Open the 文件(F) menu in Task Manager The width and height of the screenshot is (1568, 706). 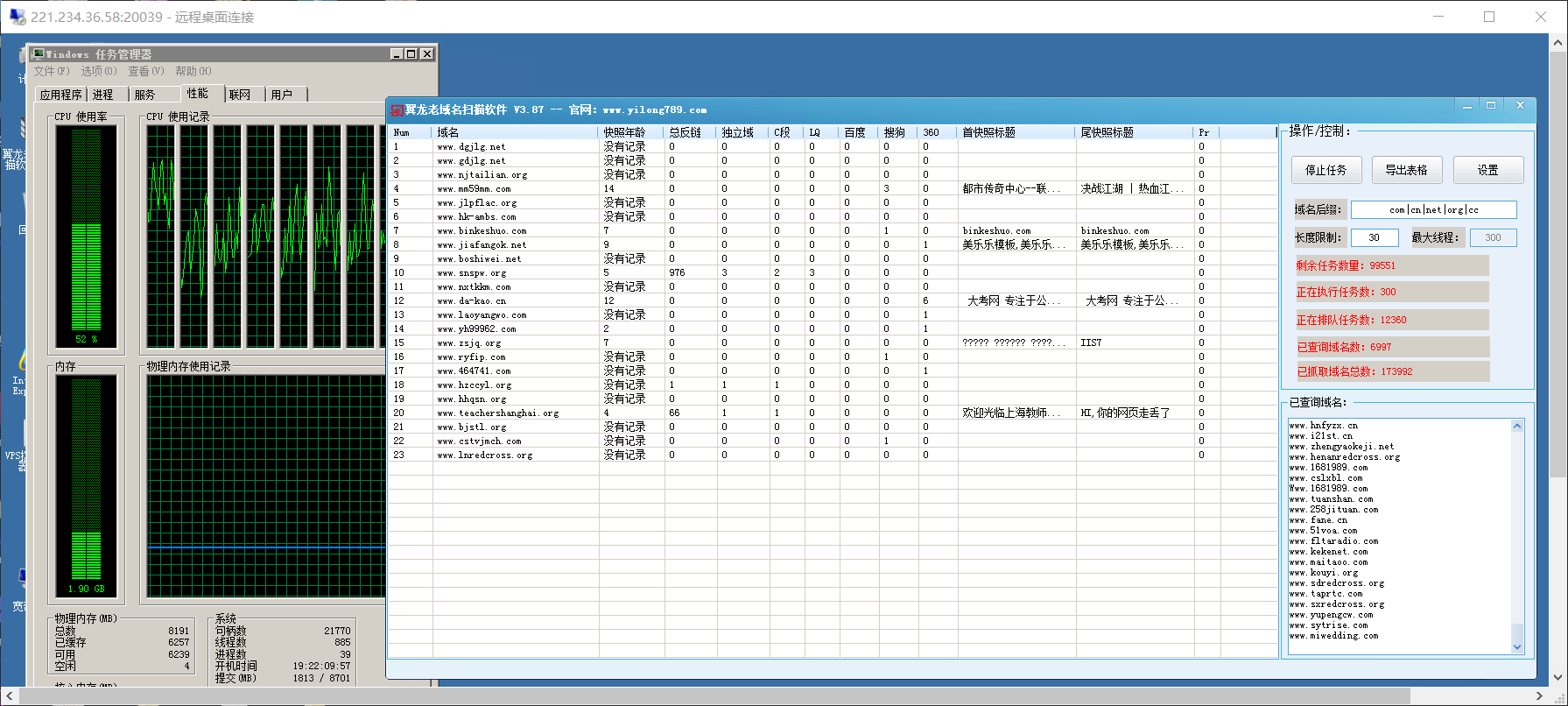click(52, 71)
